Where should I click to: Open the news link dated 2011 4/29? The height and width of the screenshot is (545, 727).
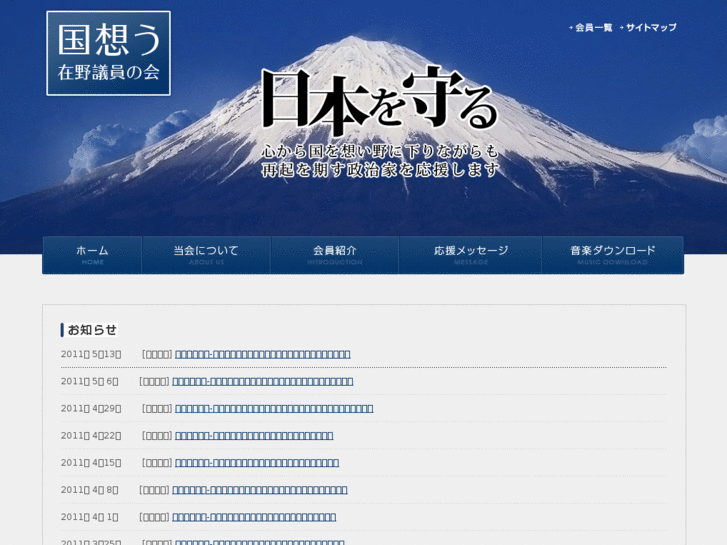tap(274, 409)
